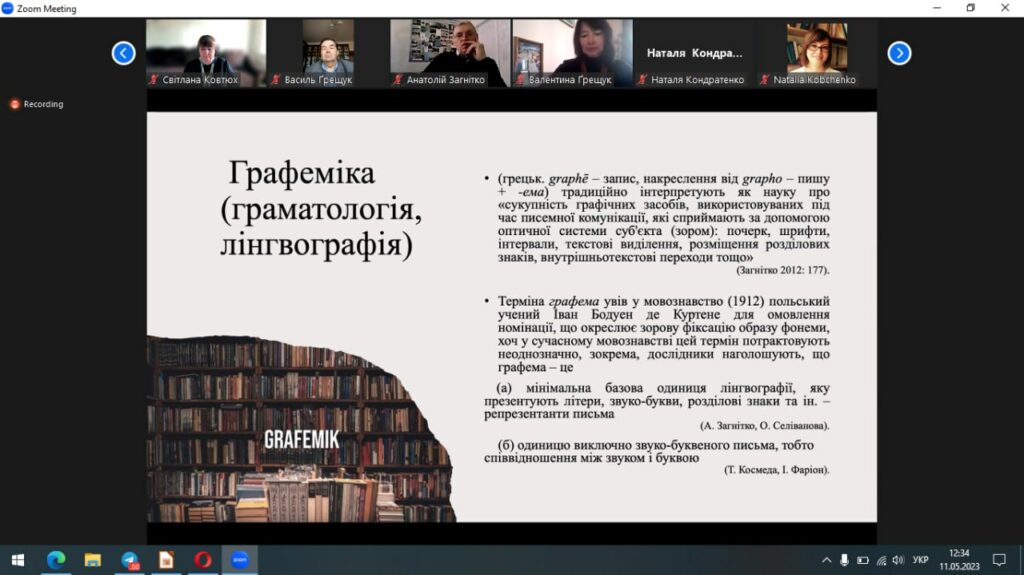Show previous participants with left arrow
The image size is (1024, 575).
(123, 53)
